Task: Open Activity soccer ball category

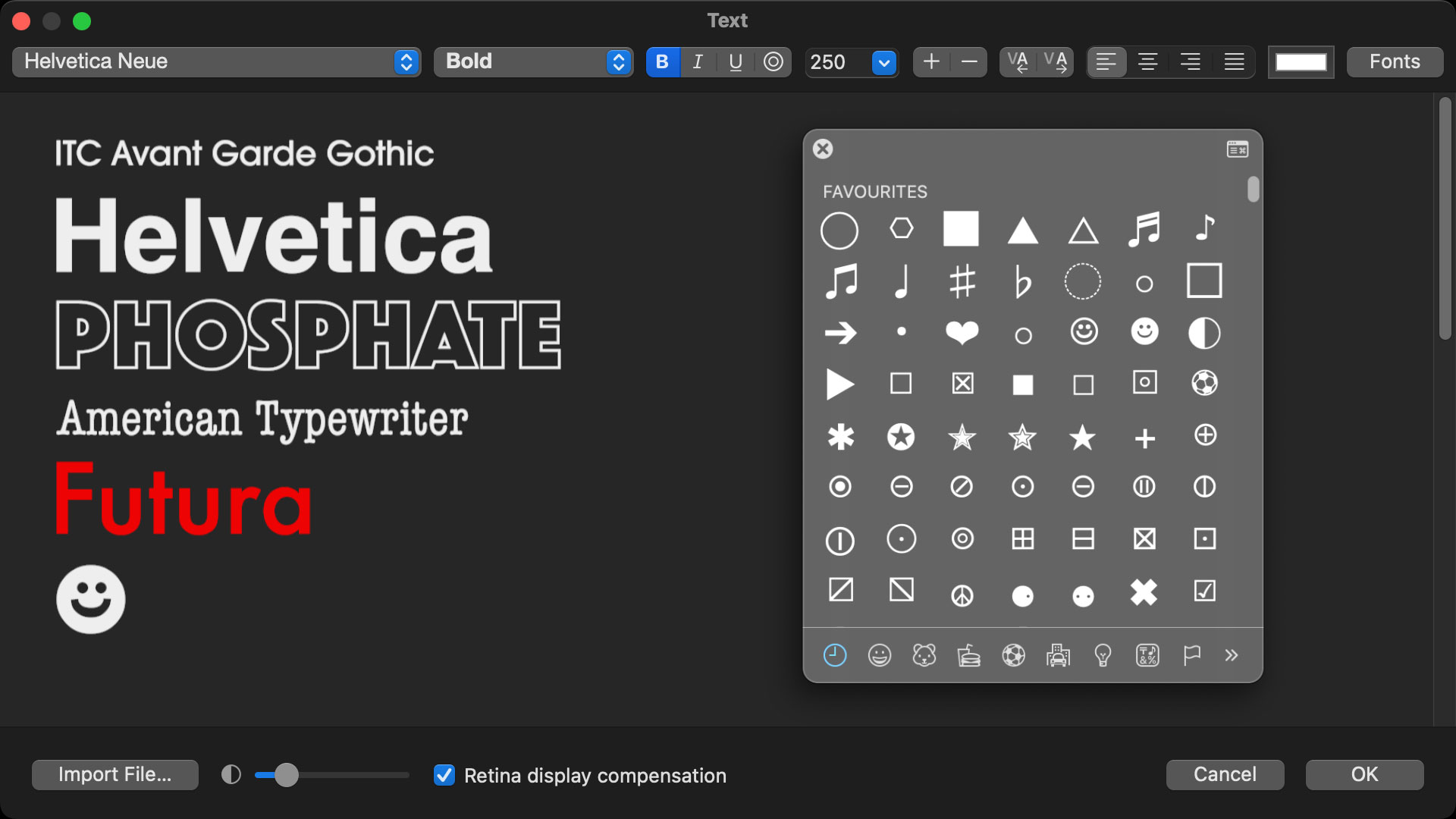Action: [x=1014, y=655]
